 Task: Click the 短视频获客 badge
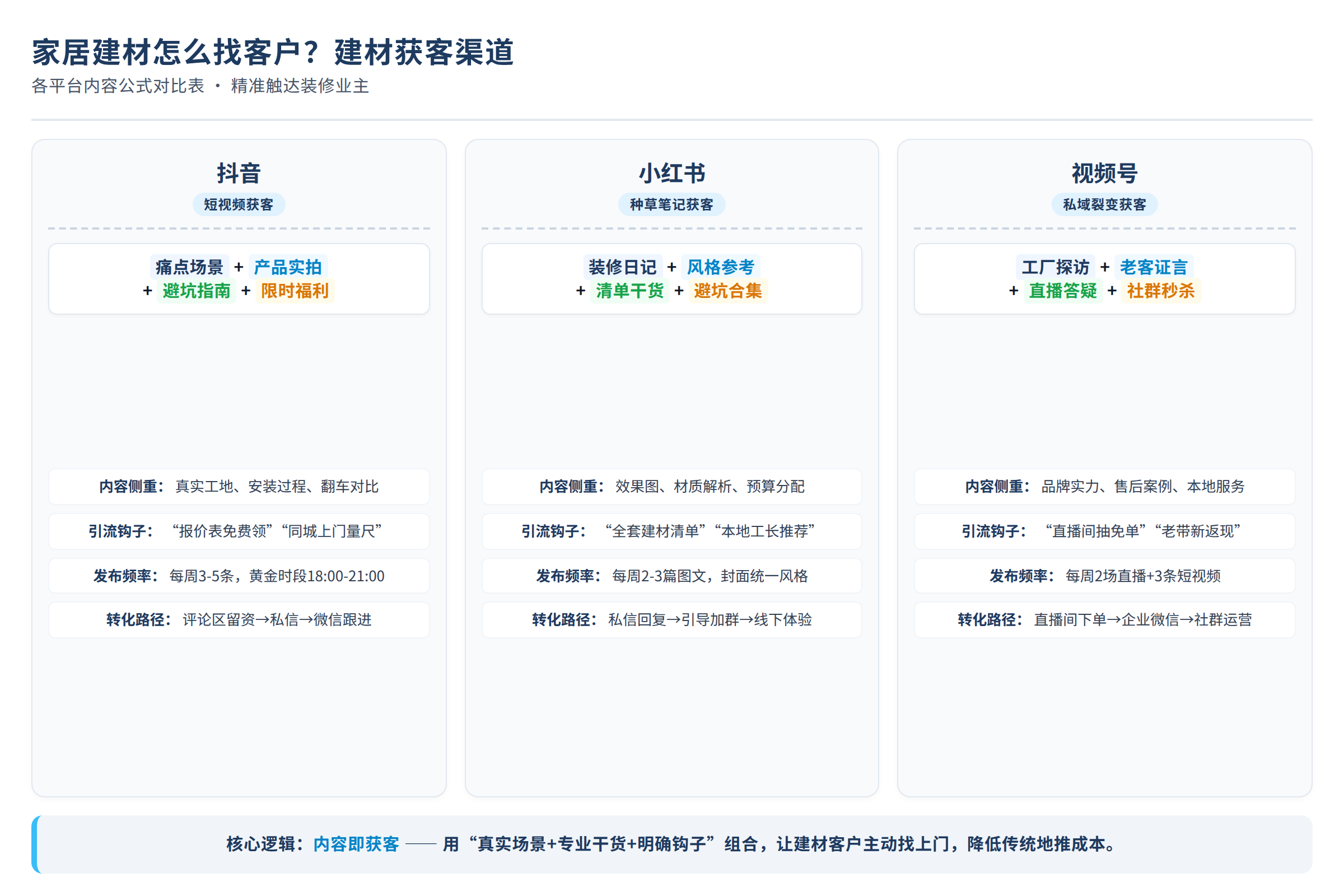pos(239,204)
